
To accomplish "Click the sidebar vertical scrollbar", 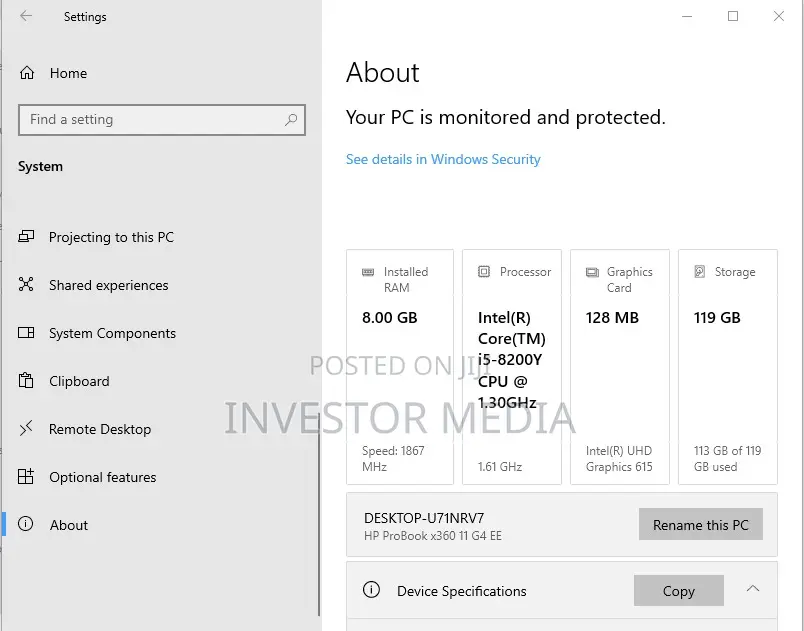I will click(x=318, y=515).
